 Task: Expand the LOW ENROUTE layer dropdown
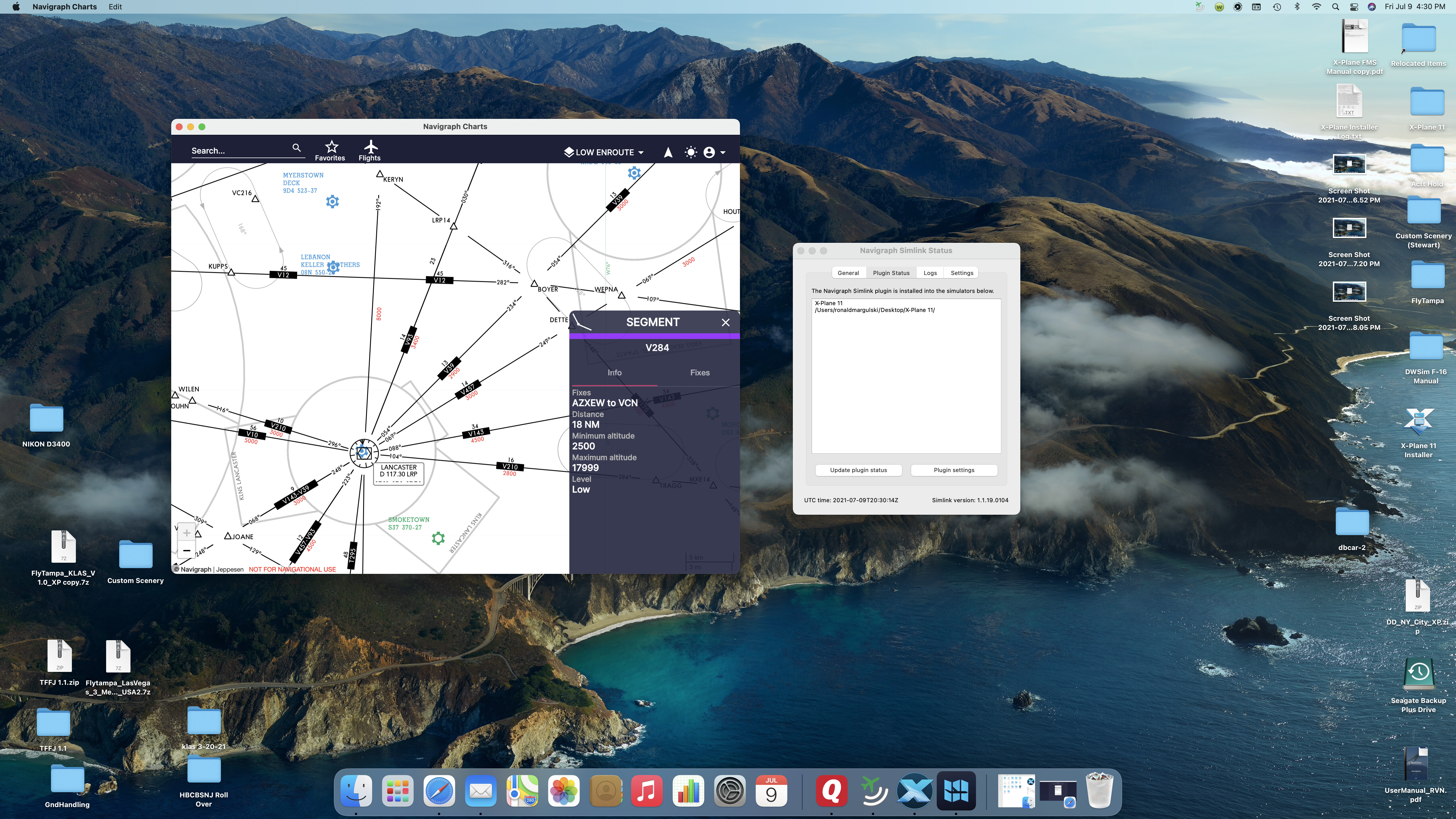[604, 152]
